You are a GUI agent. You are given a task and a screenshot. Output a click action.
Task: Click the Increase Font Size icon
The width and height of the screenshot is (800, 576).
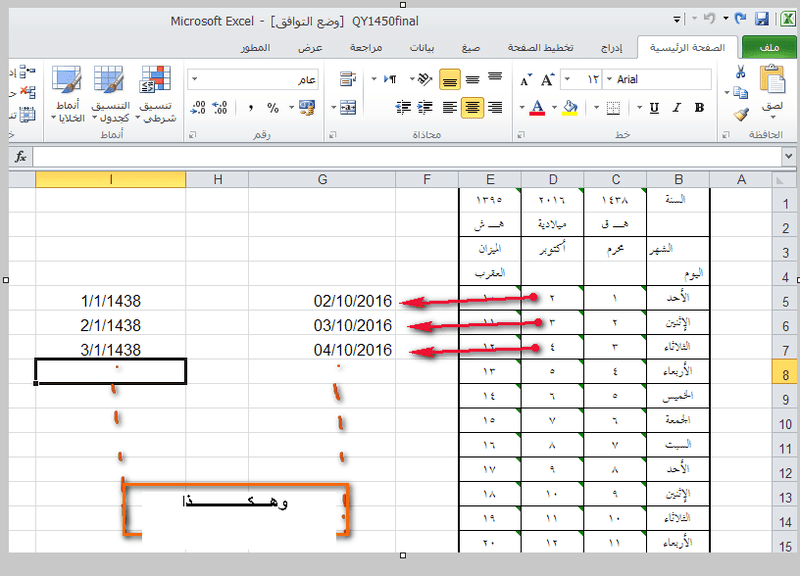(547, 79)
